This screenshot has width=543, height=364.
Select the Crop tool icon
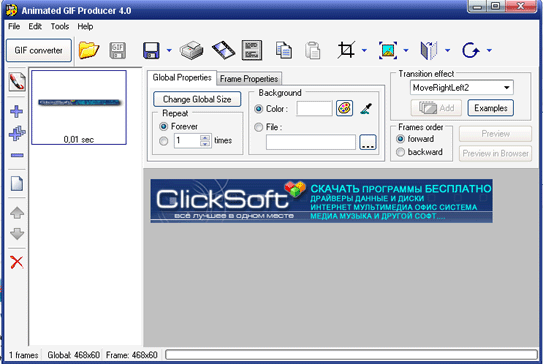346,50
